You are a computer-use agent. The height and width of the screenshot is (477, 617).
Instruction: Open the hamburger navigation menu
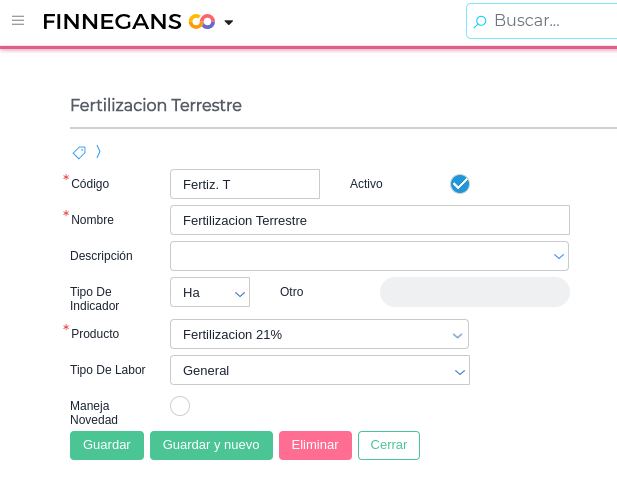[x=18, y=20]
